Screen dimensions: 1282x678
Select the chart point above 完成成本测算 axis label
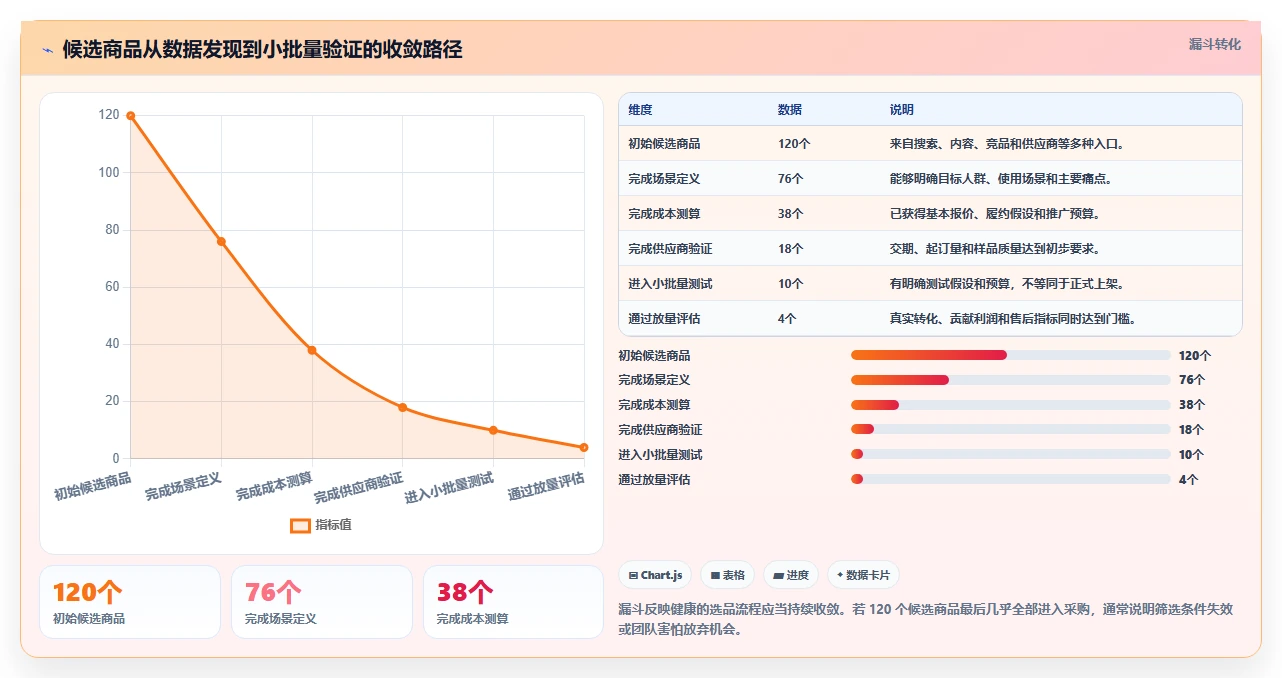[x=312, y=350]
